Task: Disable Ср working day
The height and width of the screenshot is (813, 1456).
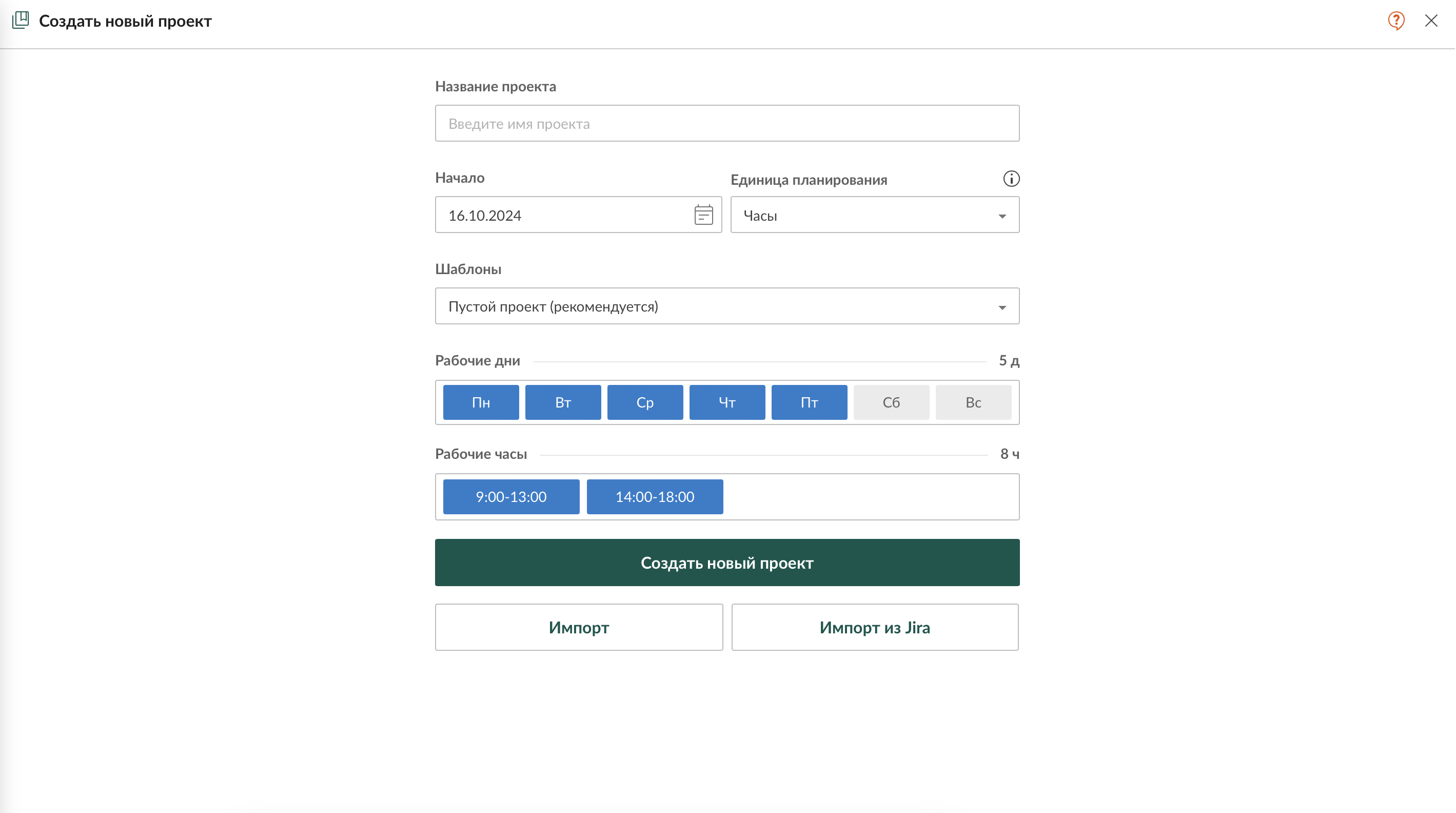Action: tap(644, 402)
